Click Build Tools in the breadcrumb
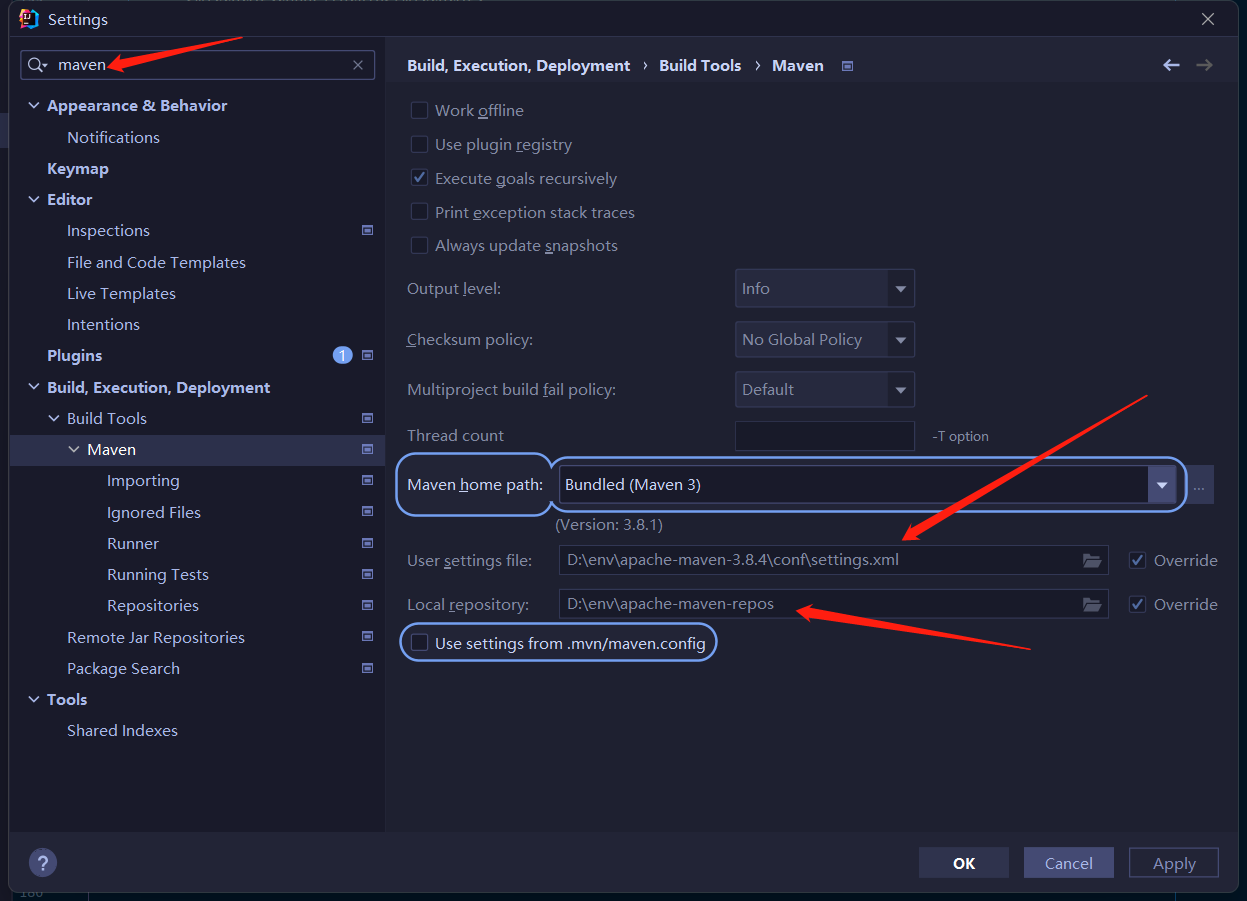The image size is (1247, 901). point(700,65)
